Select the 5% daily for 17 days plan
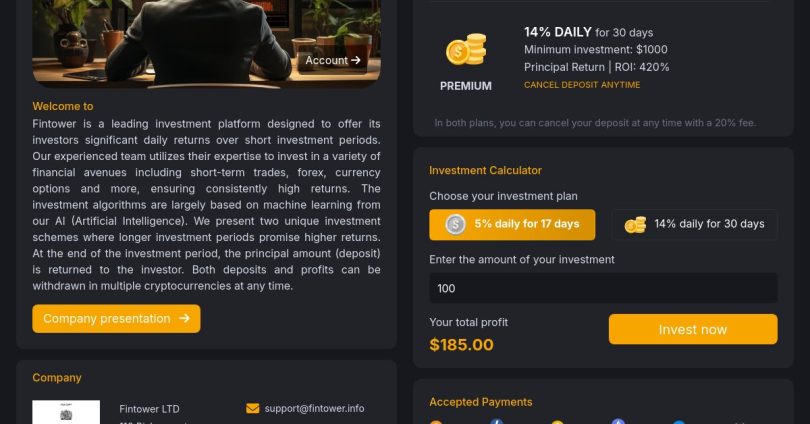Viewport: 810px width, 424px height. coord(512,224)
